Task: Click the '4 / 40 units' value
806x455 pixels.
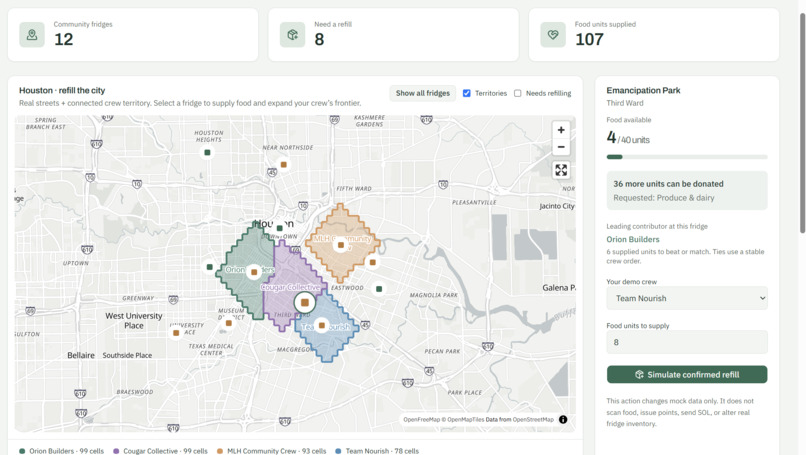Action: tap(628, 138)
